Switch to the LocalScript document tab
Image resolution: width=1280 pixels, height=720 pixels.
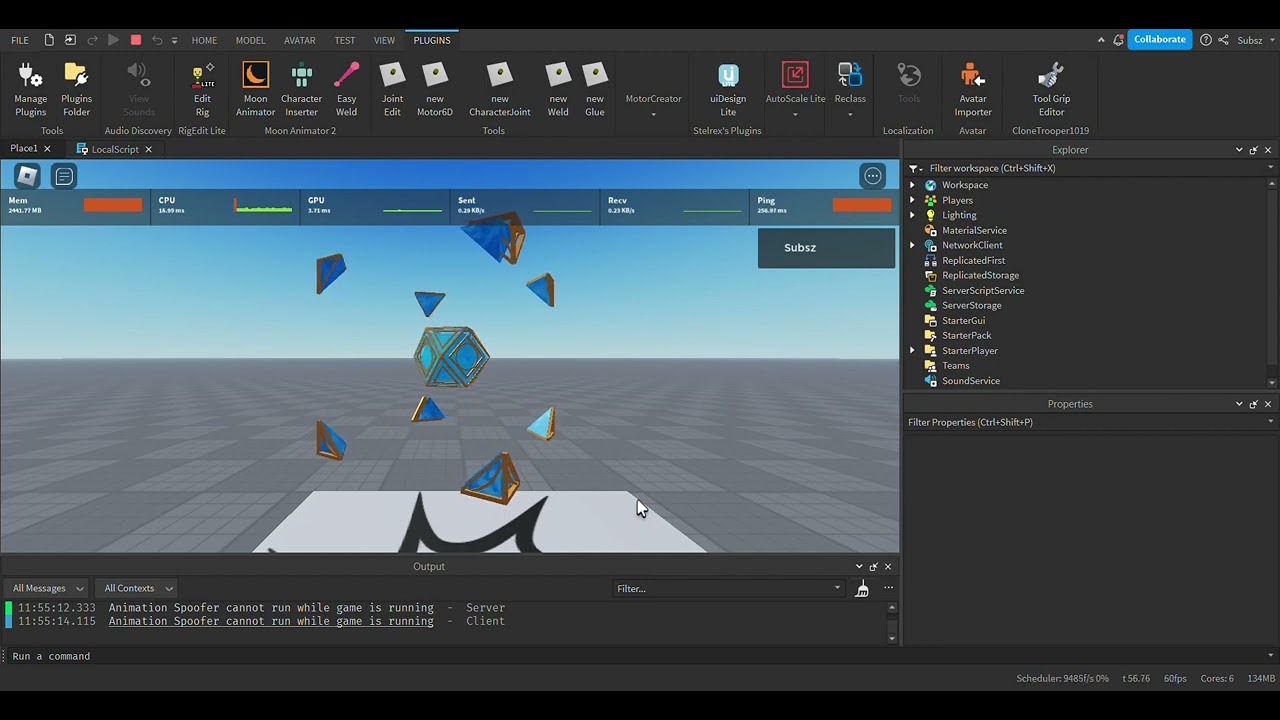click(114, 149)
